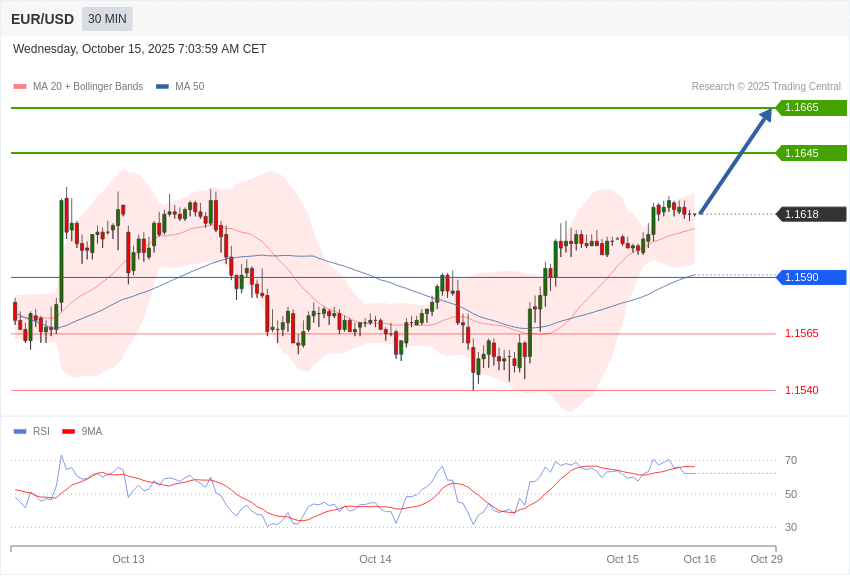
Task: Click the green 1.1665 resistance price tag
Action: point(811,108)
